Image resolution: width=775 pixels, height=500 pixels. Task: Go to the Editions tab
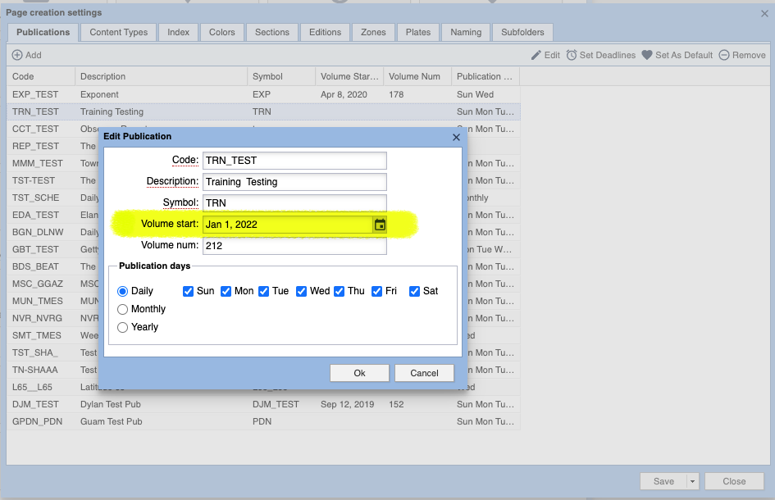pyautogui.click(x=325, y=32)
